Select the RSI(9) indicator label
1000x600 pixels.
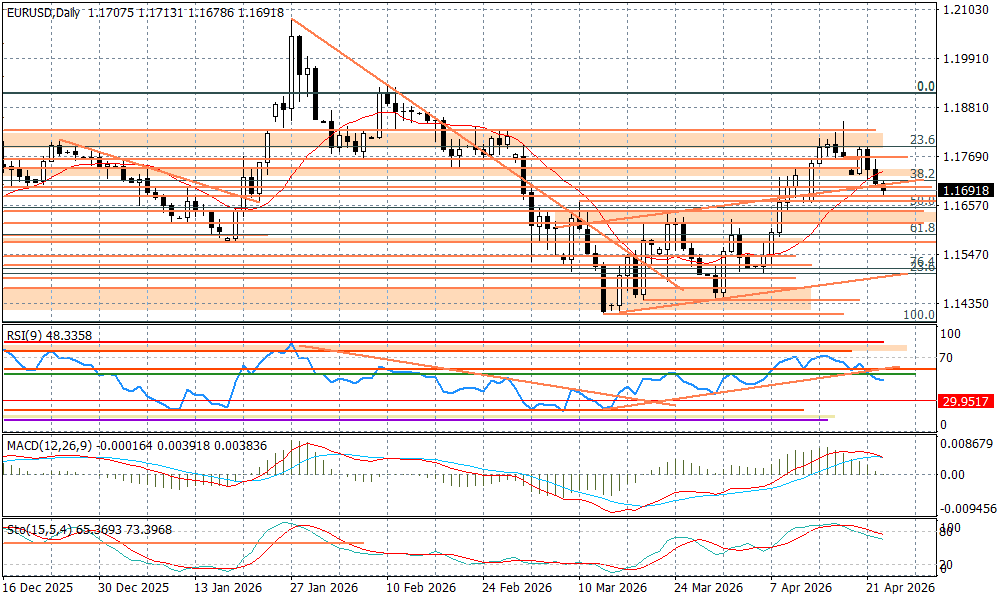27,337
